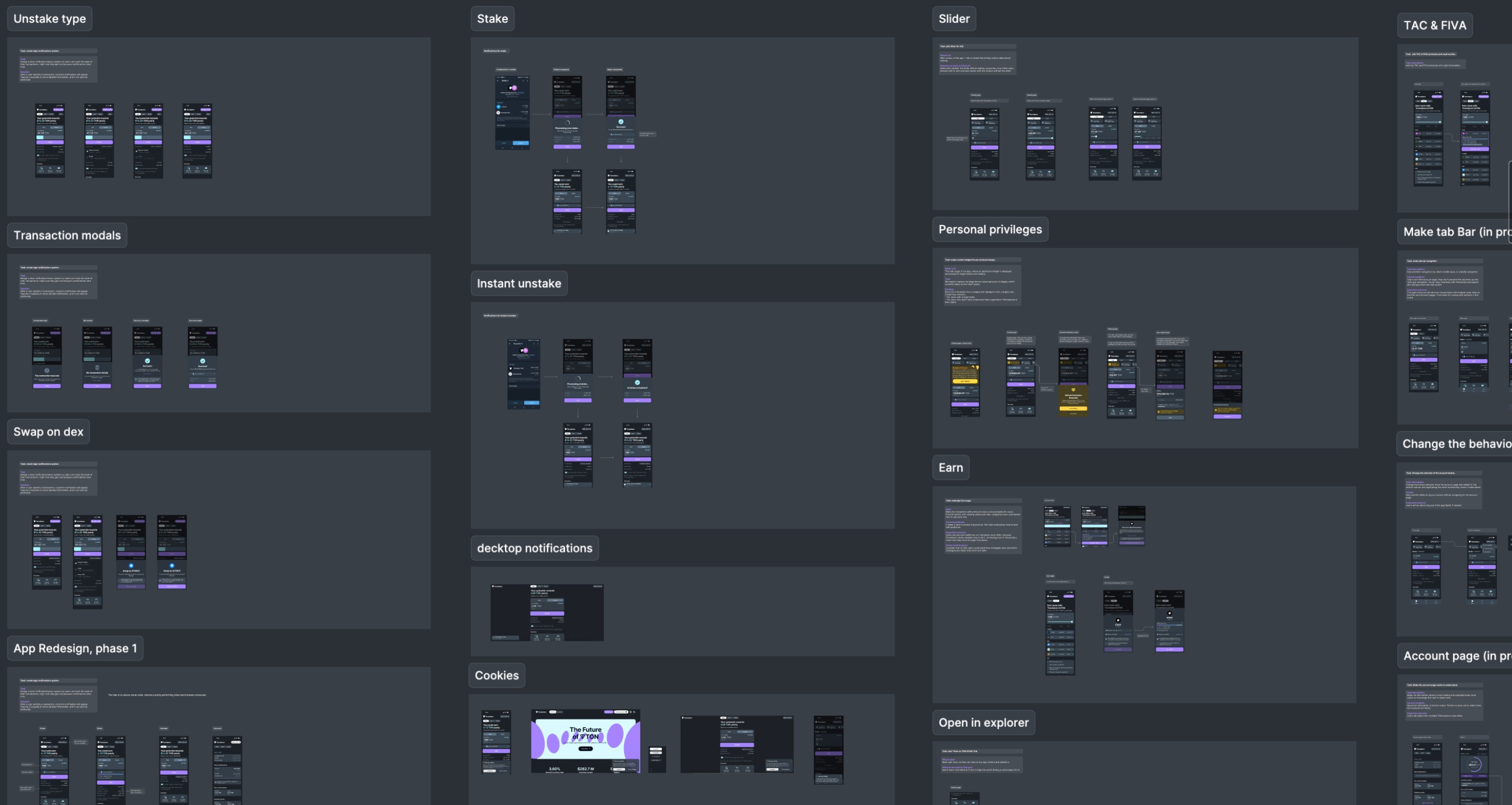Screen dimensions: 1512x805
Task: Click the first wallet confirmation frame in Stake
Action: 512,113
